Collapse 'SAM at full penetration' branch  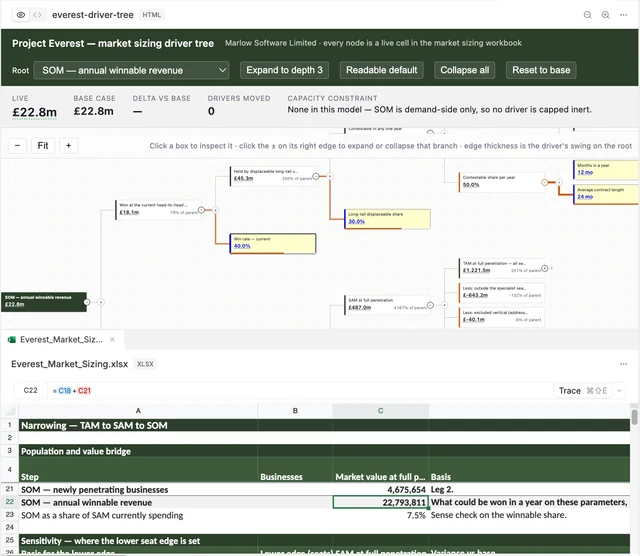coord(430,305)
